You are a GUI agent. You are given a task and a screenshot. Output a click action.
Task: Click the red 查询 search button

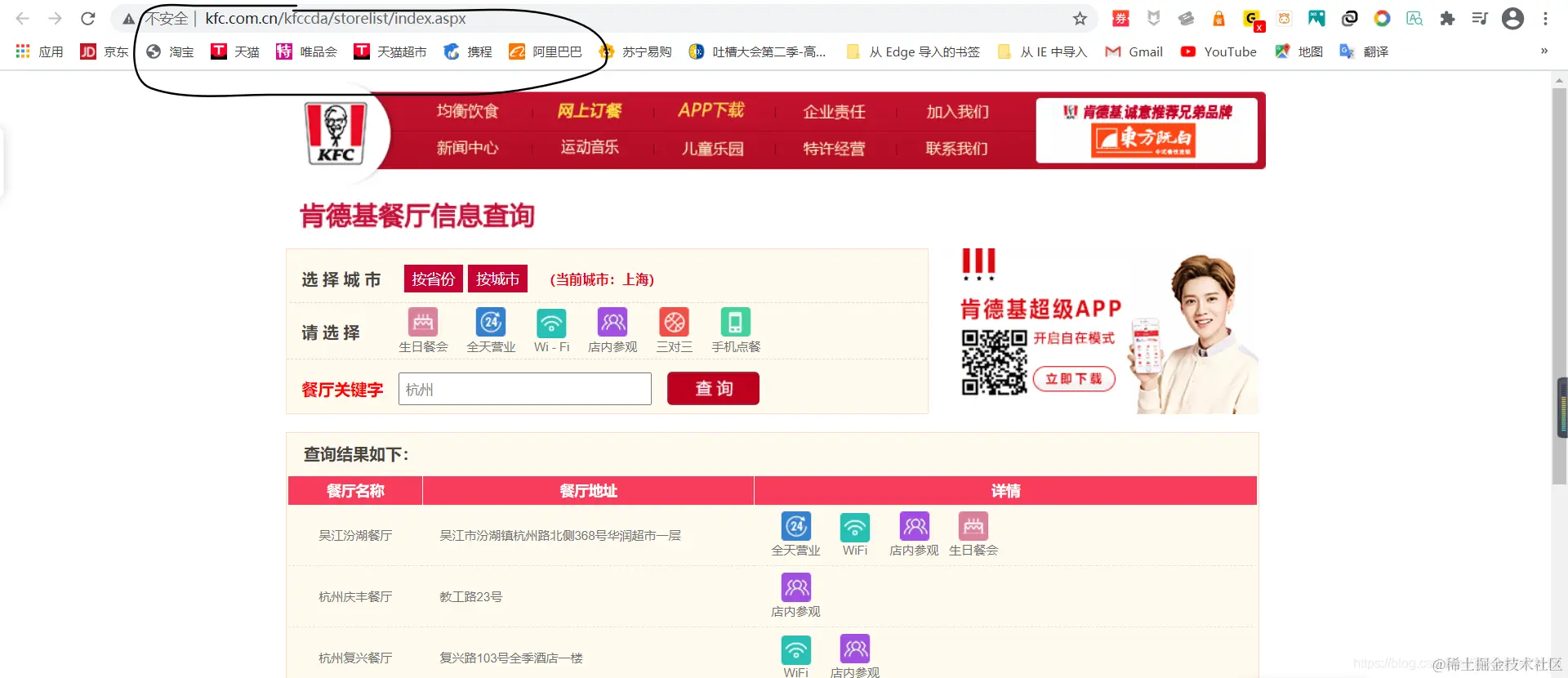tap(713, 389)
